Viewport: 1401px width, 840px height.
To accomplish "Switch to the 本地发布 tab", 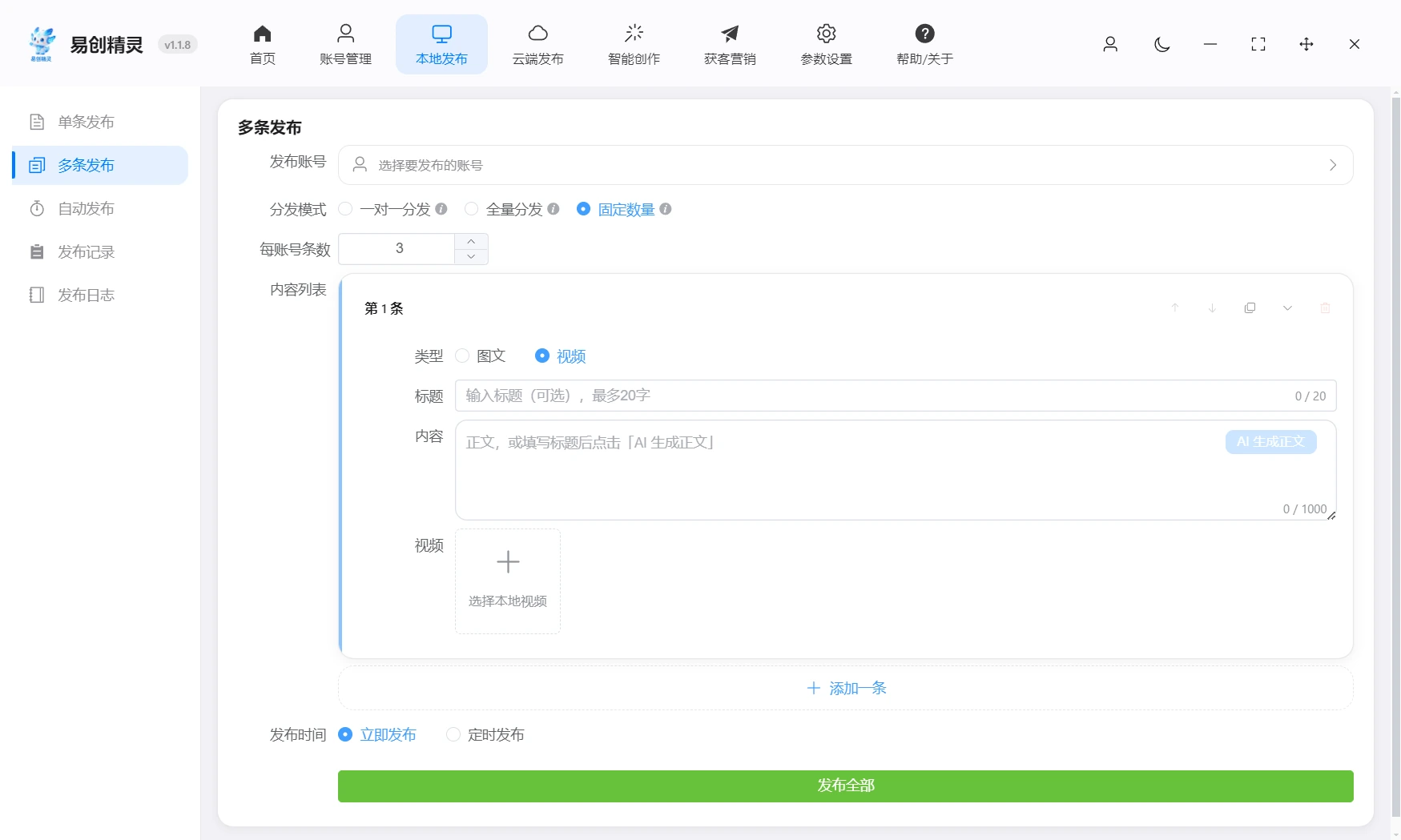I will coord(441,45).
